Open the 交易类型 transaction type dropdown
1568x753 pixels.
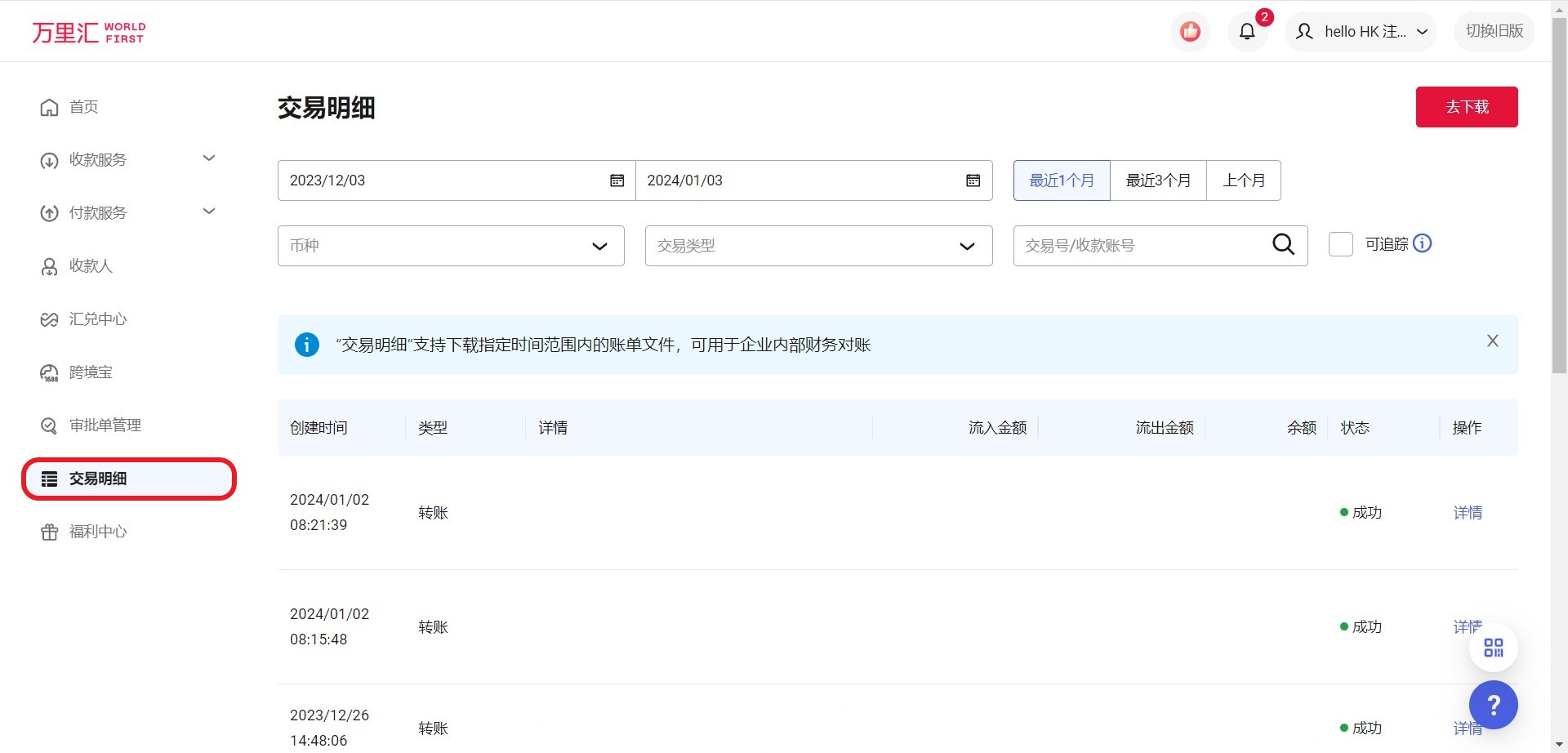(967, 245)
